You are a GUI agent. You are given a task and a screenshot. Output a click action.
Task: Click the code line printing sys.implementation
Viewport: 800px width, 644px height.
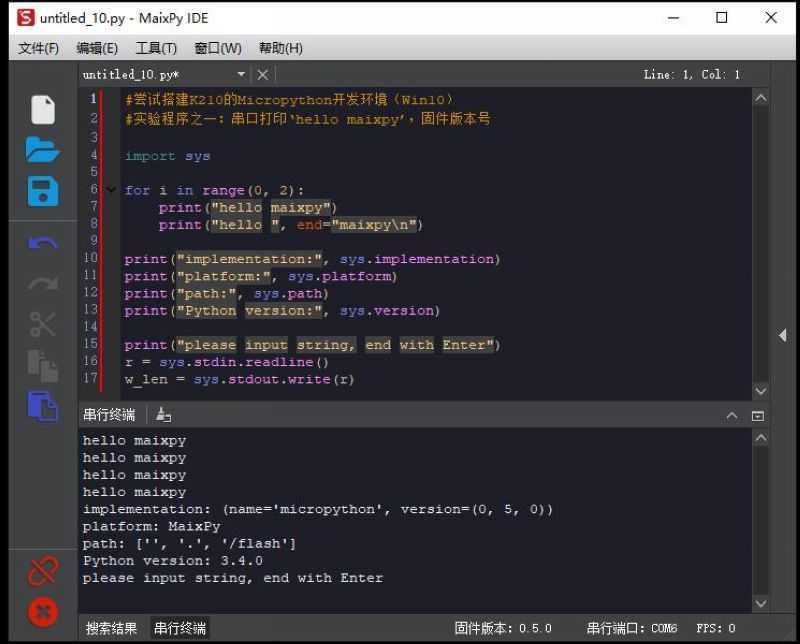coord(312,259)
